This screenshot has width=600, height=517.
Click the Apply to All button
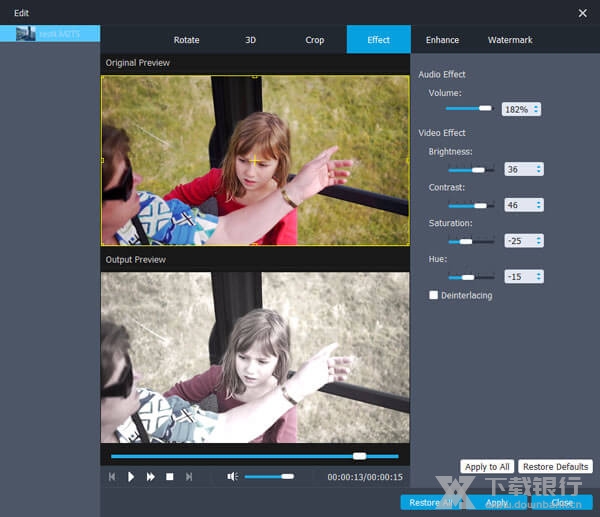[x=487, y=467]
